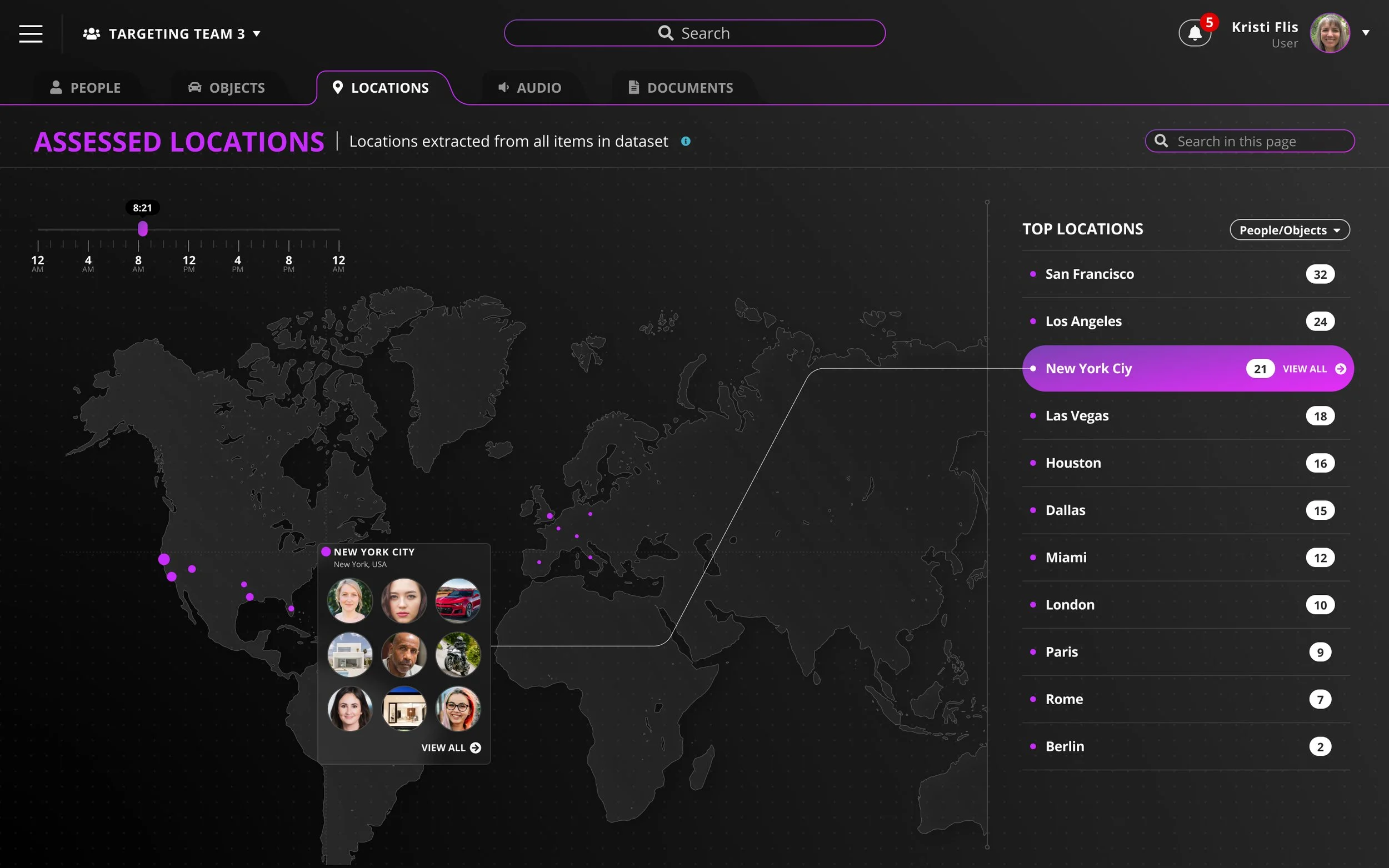Open the Documents tab
Image resolution: width=1389 pixels, height=868 pixels.
[681, 88]
